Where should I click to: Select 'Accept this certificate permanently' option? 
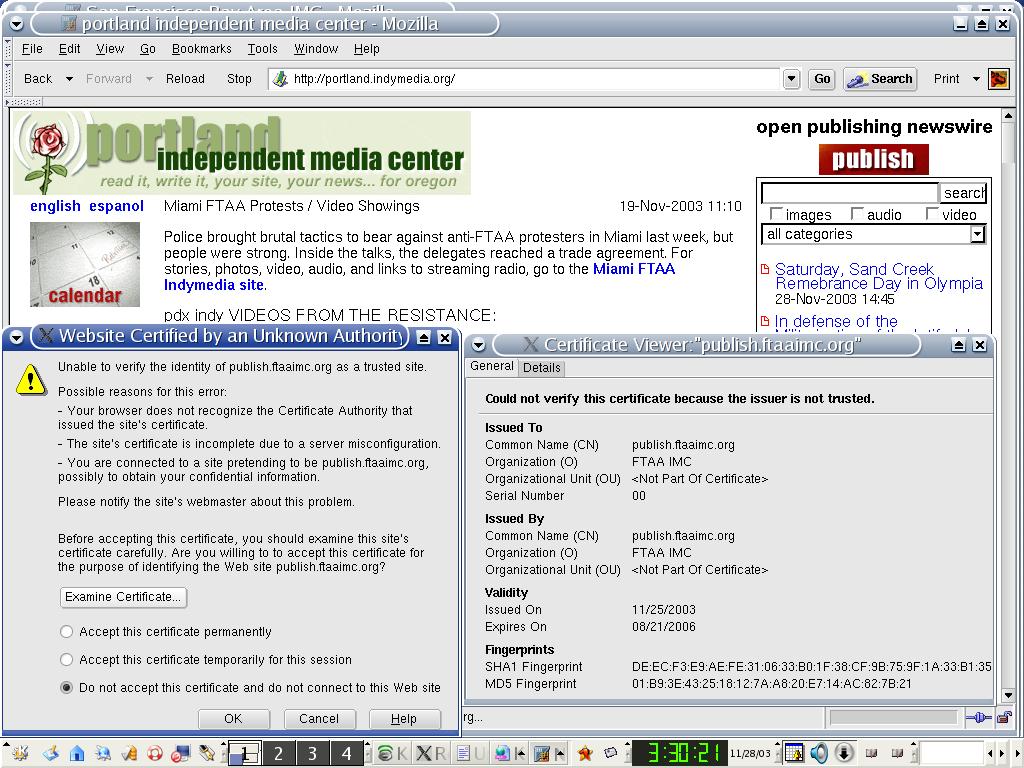pyautogui.click(x=67, y=632)
